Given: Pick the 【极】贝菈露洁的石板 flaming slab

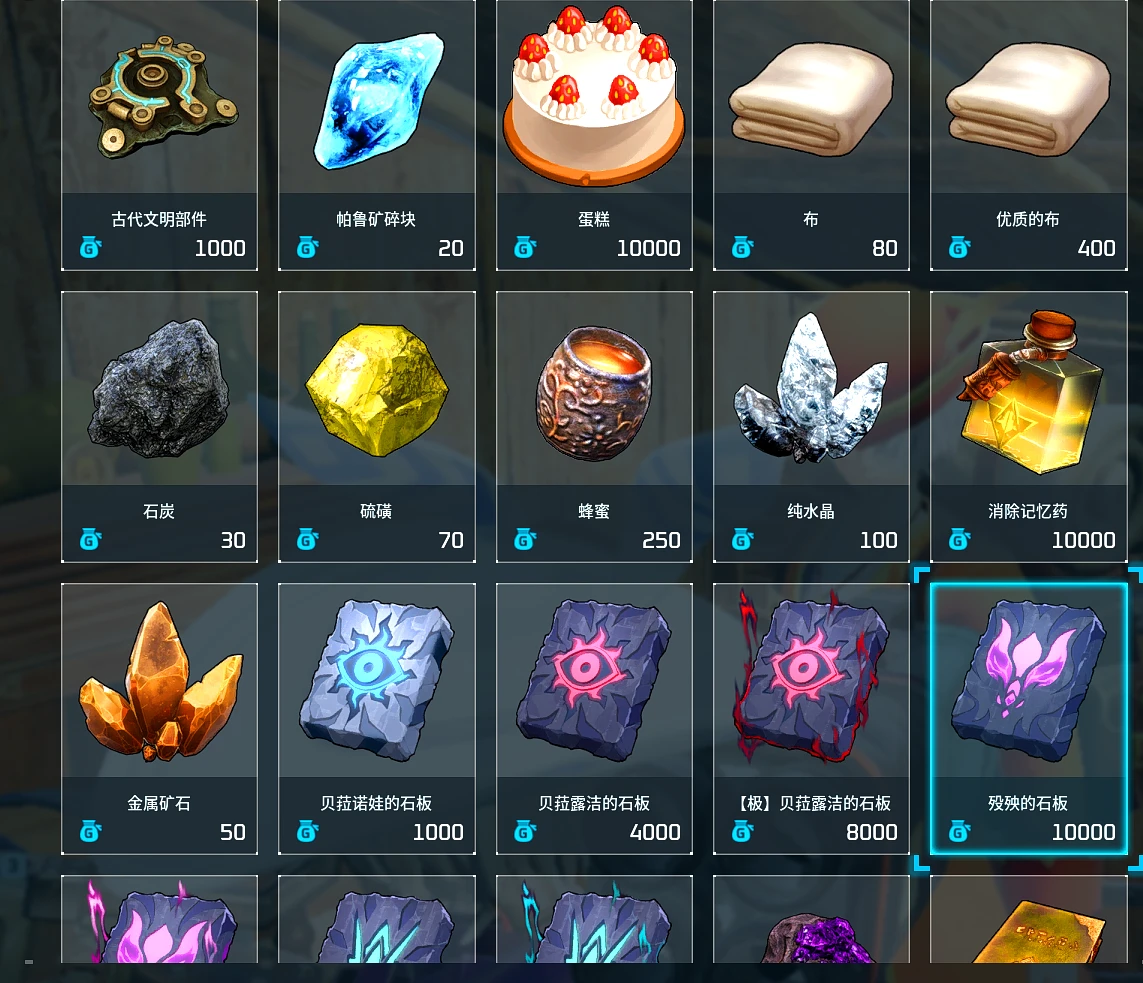Looking at the screenshot, I should click(x=811, y=718).
